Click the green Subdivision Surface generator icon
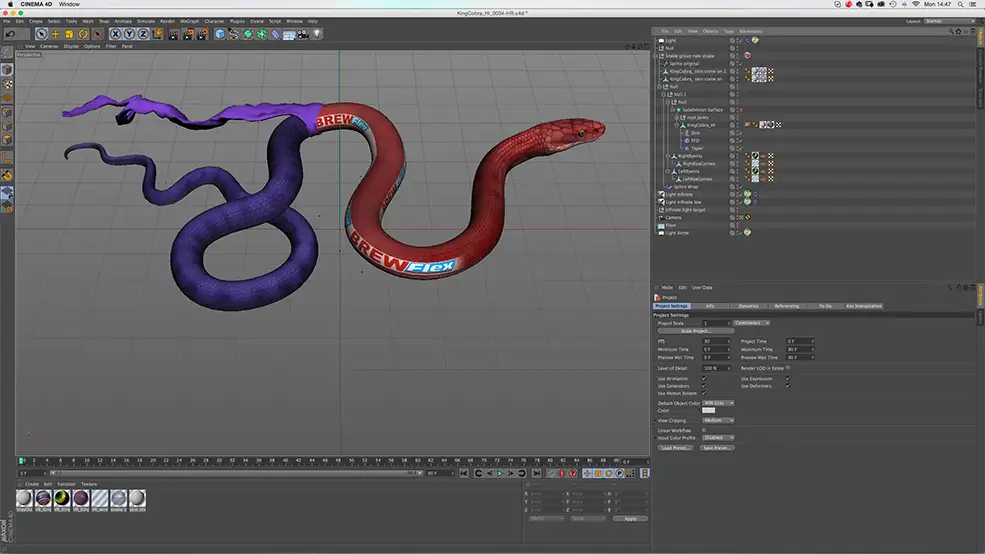 tap(248, 34)
